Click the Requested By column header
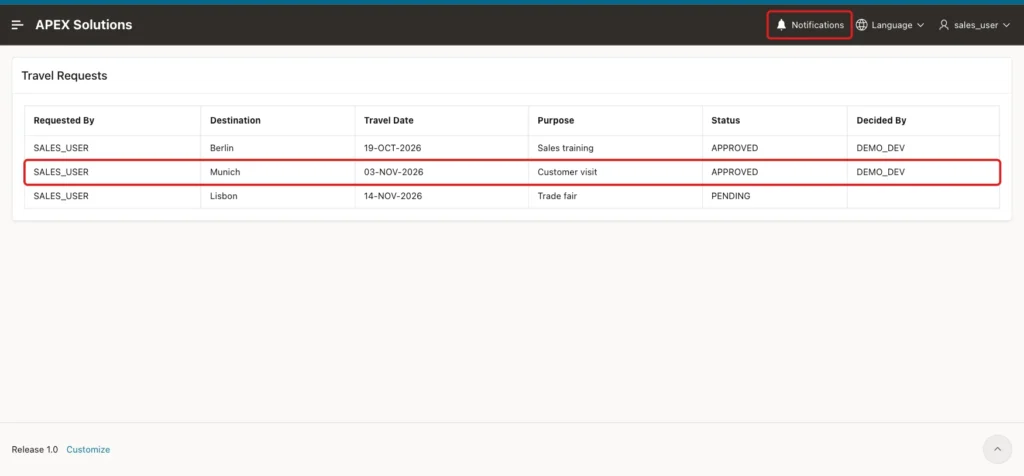The width and height of the screenshot is (1024, 476). pos(64,120)
